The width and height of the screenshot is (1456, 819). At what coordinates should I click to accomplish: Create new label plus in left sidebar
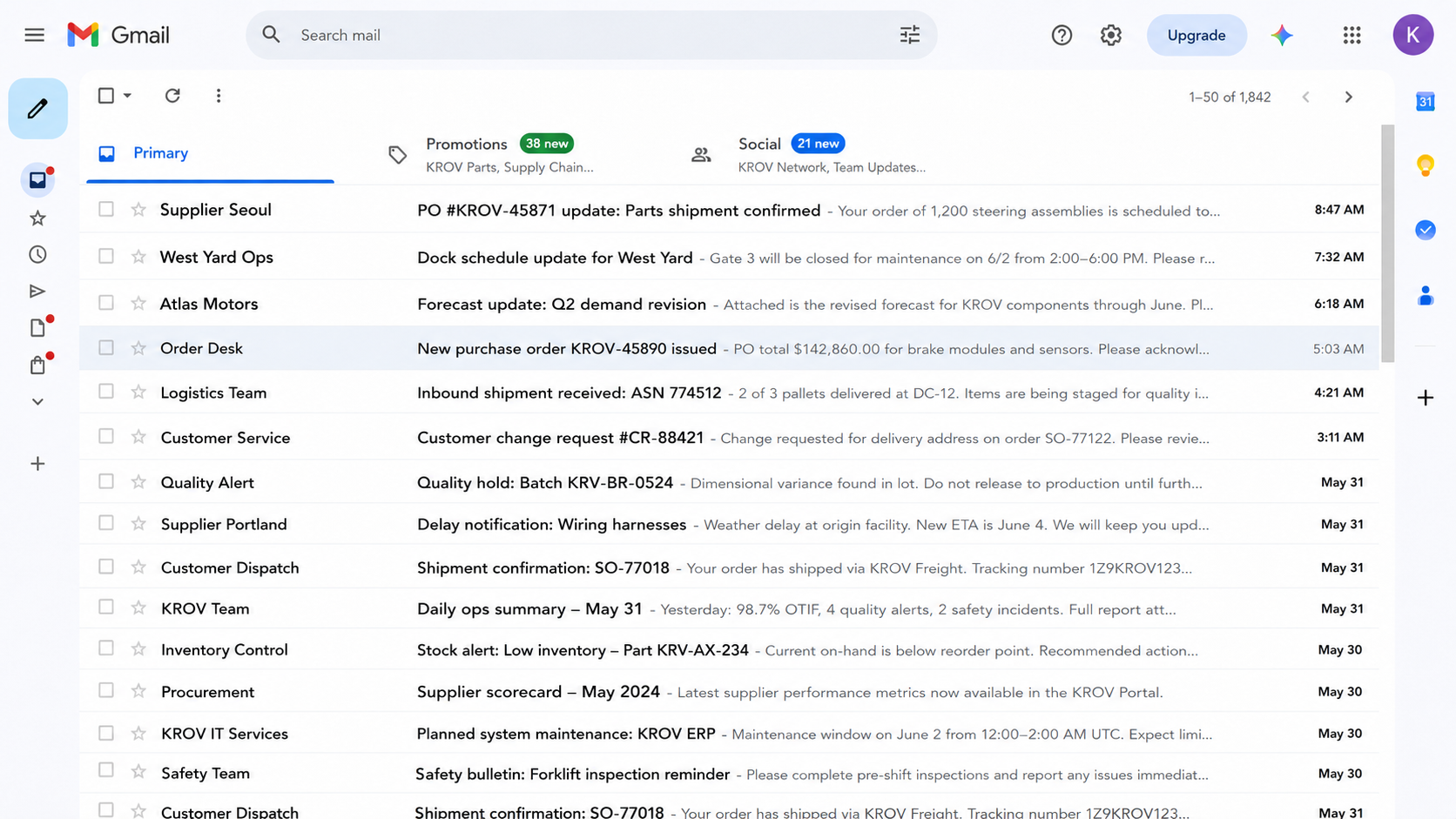click(37, 464)
